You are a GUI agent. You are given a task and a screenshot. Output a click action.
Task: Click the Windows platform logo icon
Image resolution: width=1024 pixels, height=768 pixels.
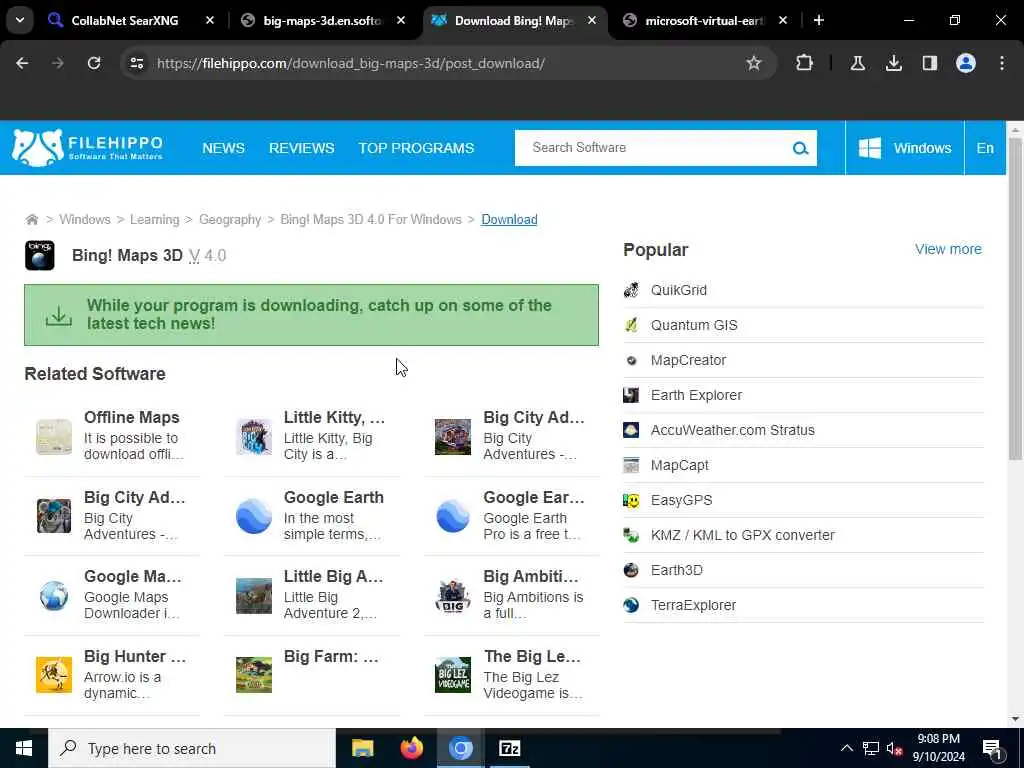pyautogui.click(x=869, y=148)
